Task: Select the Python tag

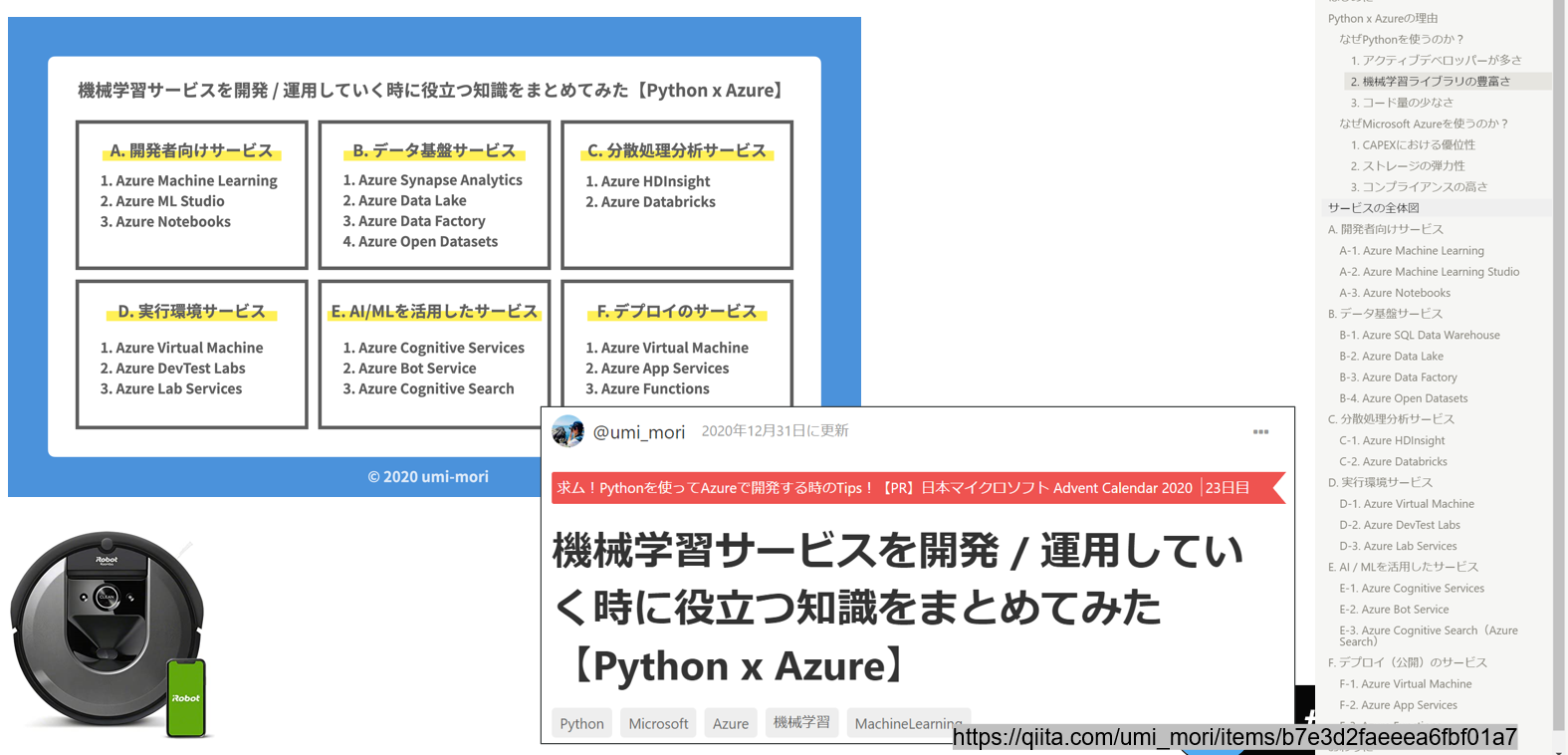Action: coord(581,723)
